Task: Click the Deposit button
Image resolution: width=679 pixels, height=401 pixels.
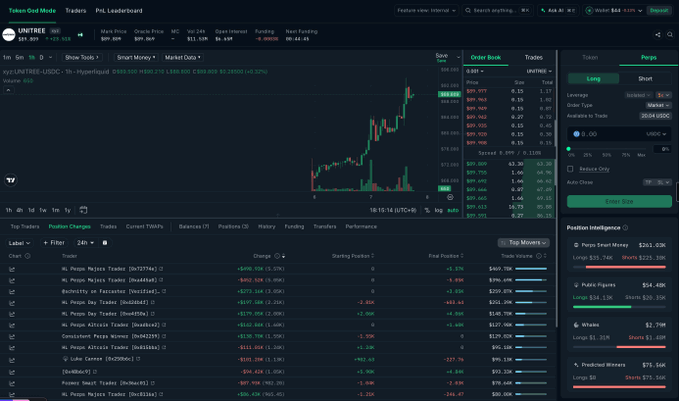Action: click(659, 10)
